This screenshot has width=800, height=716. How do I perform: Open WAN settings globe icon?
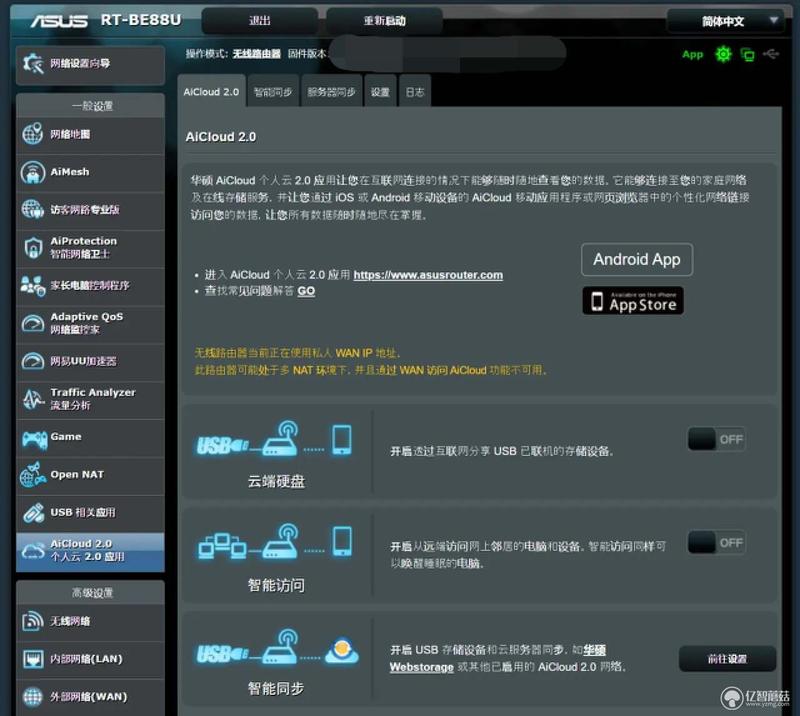coord(32,697)
